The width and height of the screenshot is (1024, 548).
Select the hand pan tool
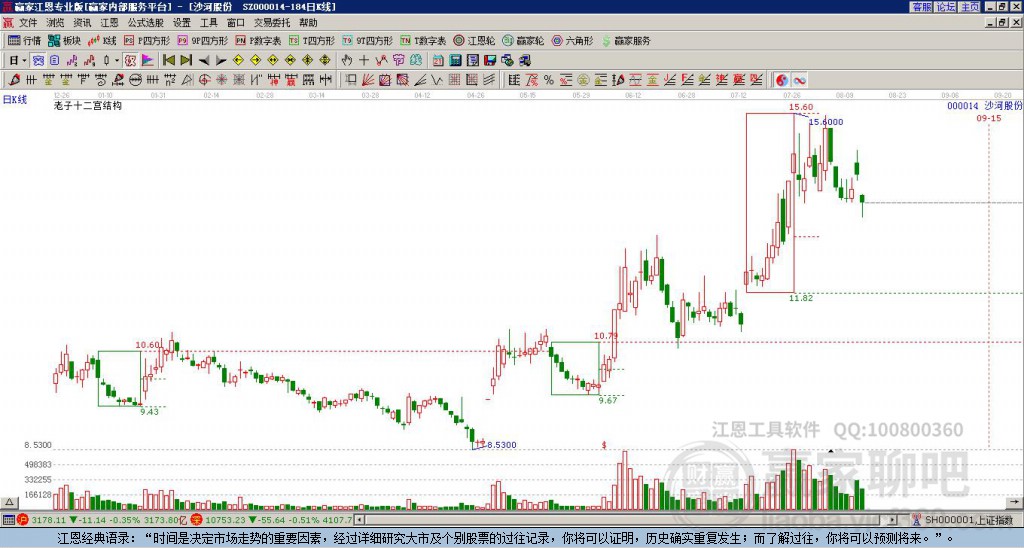pos(346,61)
